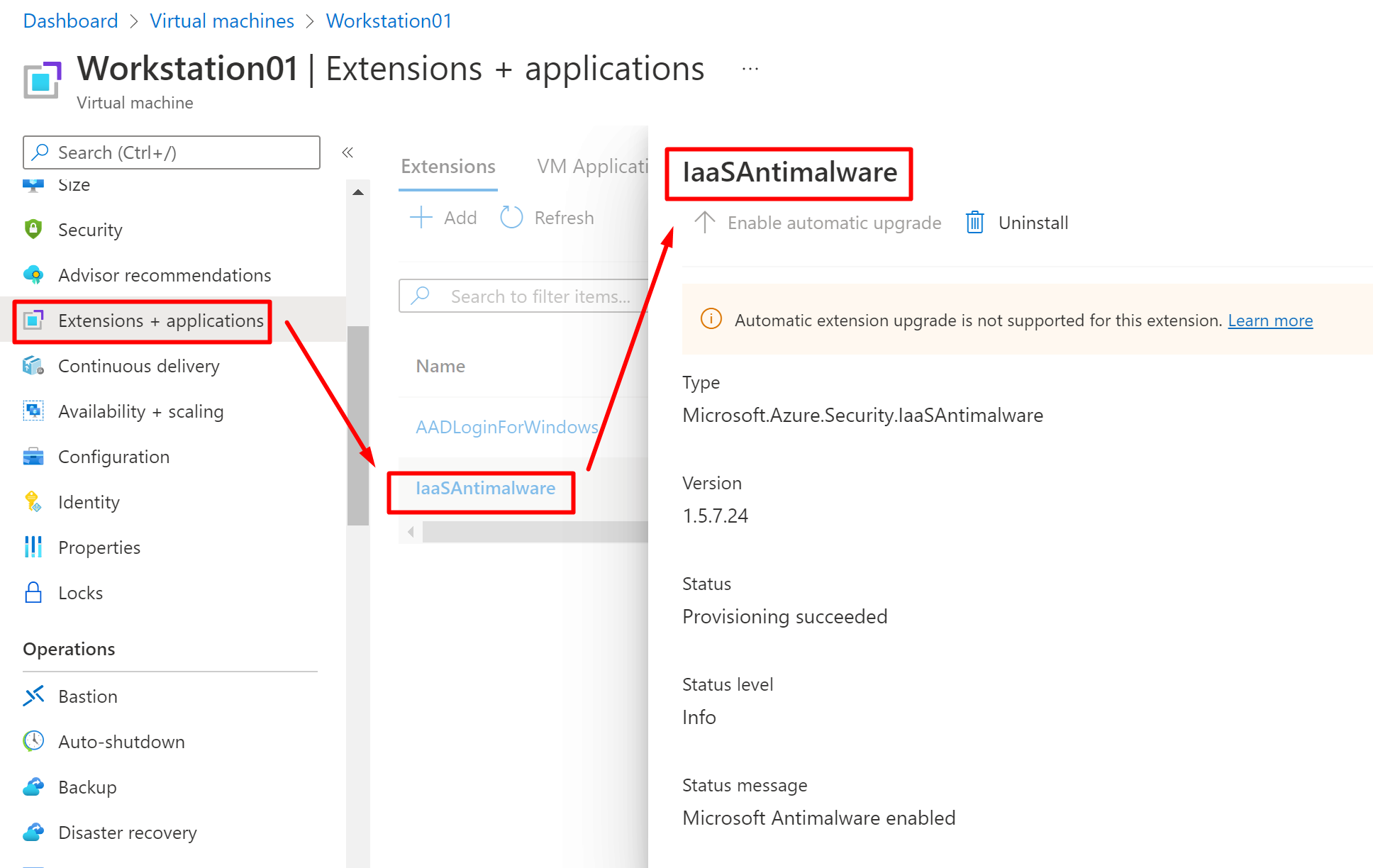Click the Refresh circular arrow icon
The image size is (1373, 868).
[511, 218]
